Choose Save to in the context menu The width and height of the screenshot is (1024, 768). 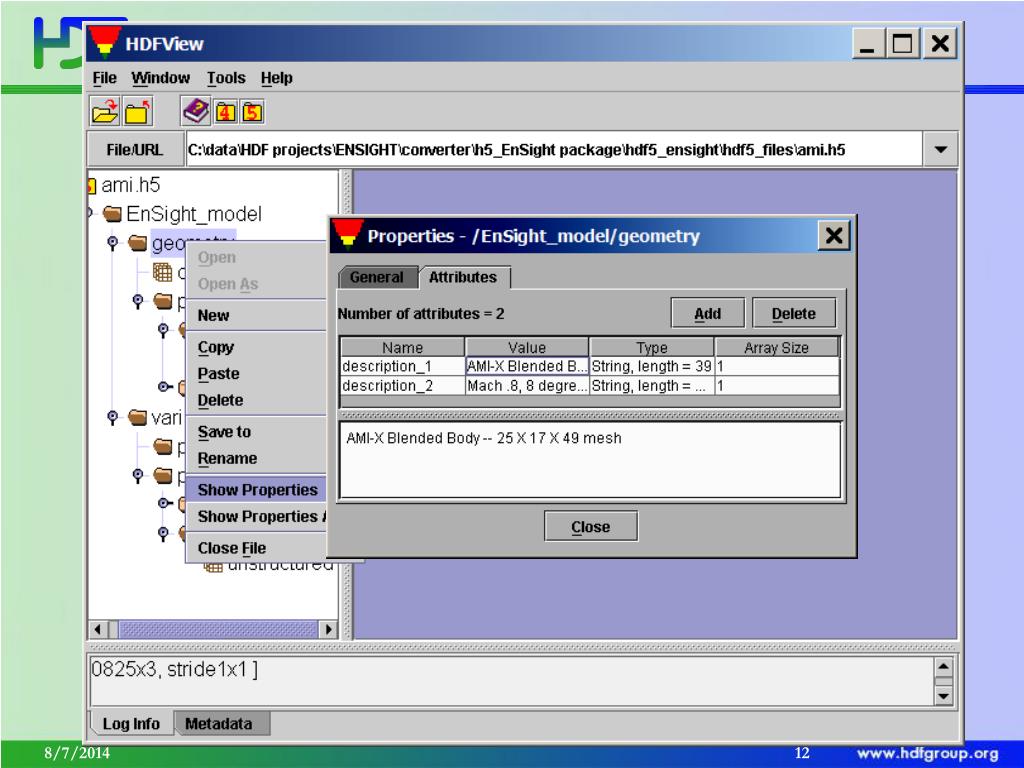point(256,432)
